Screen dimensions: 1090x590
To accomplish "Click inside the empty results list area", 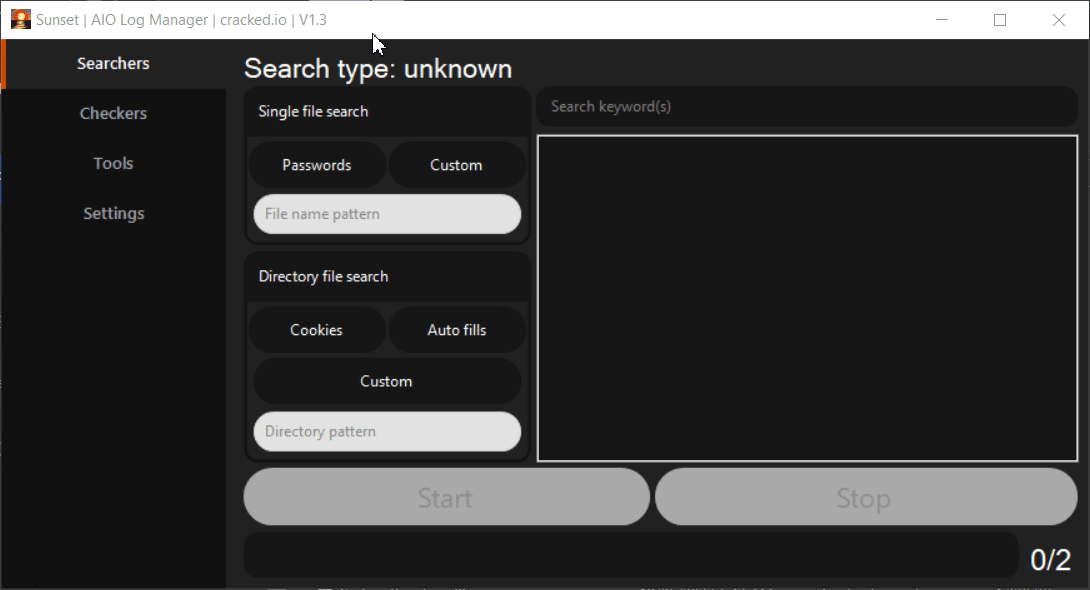I will click(807, 298).
